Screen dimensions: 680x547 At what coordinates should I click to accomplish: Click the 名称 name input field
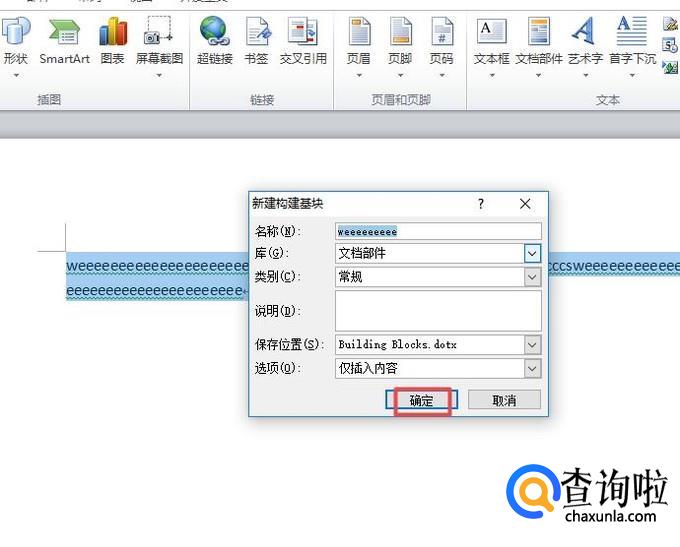[438, 231]
